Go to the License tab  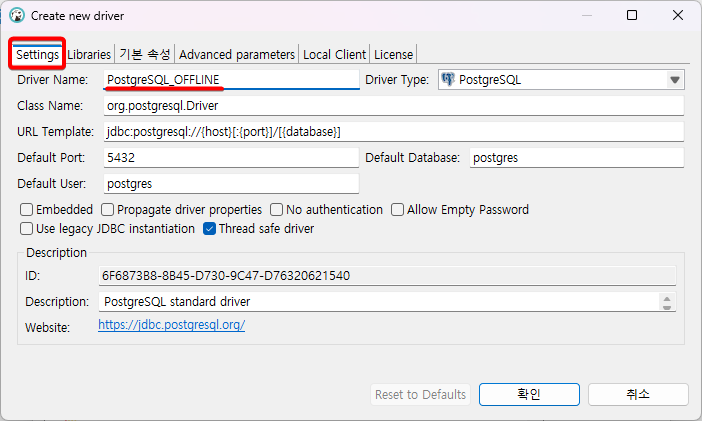tap(393, 55)
